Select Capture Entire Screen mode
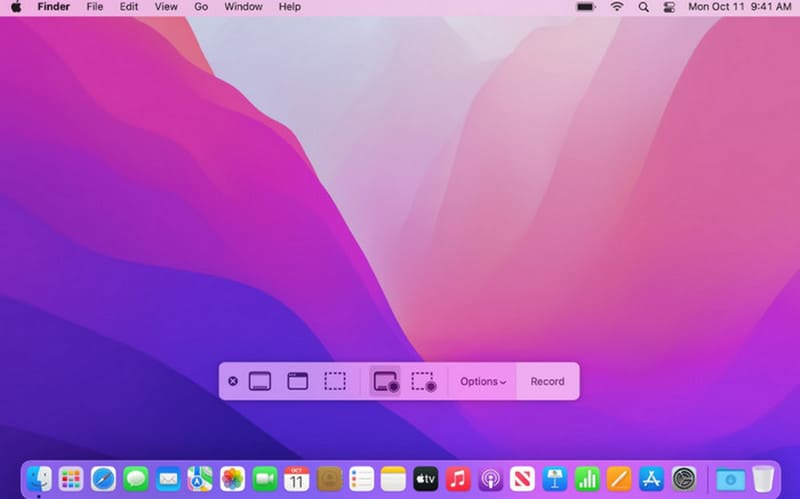Viewport: 800px width, 499px height. click(260, 381)
